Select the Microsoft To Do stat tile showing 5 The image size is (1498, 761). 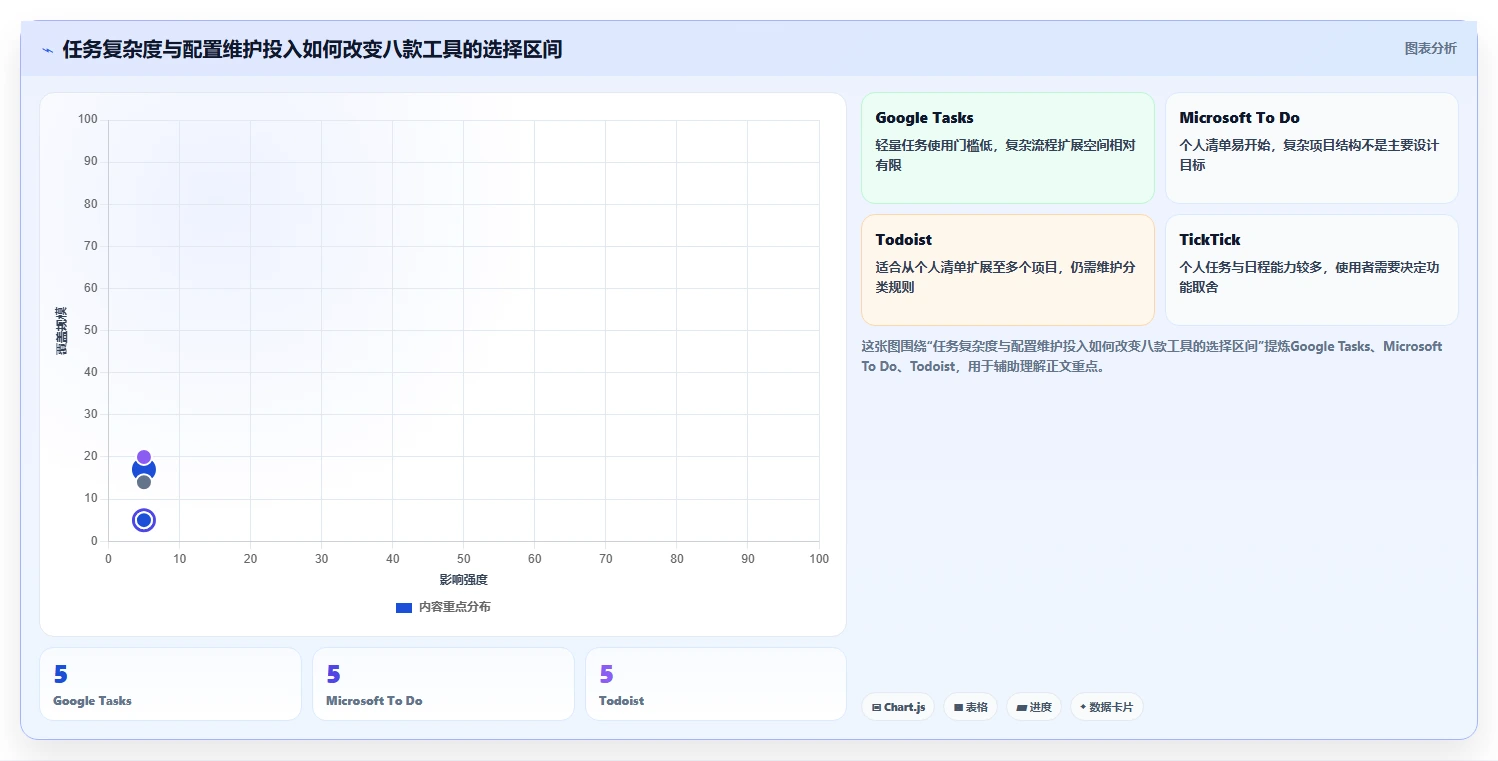[x=443, y=684]
